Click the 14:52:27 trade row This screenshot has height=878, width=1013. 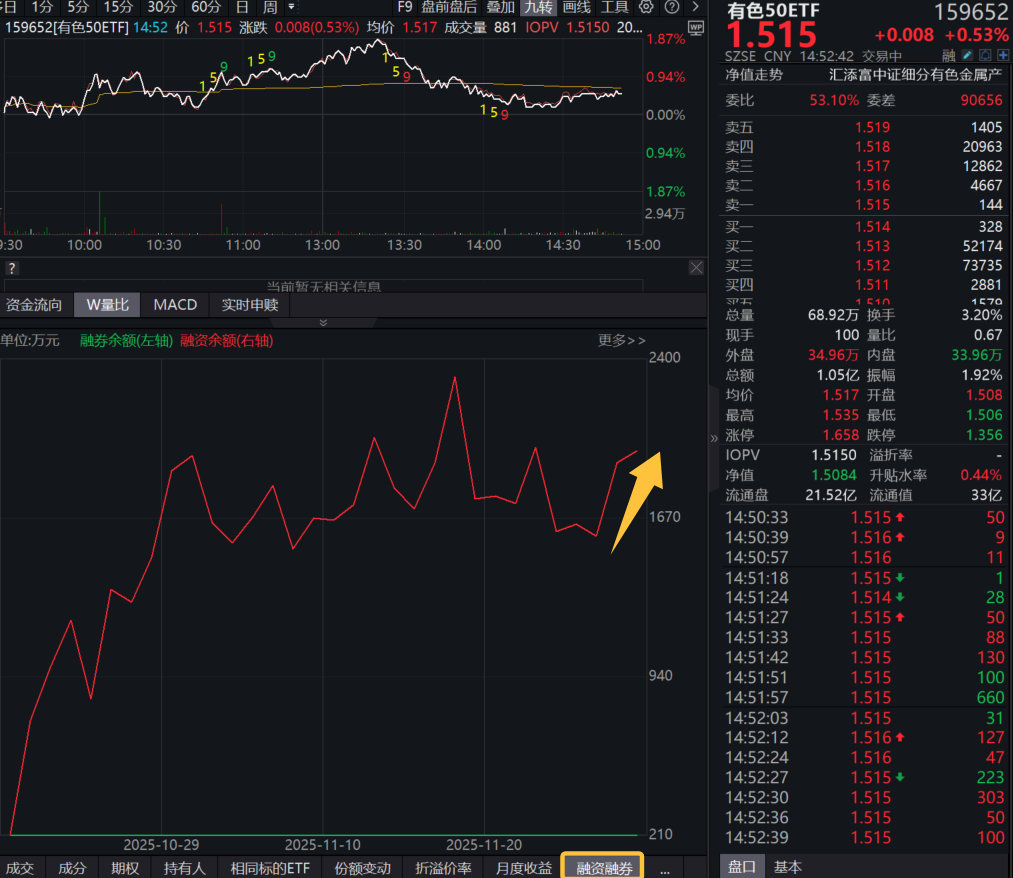(864, 777)
